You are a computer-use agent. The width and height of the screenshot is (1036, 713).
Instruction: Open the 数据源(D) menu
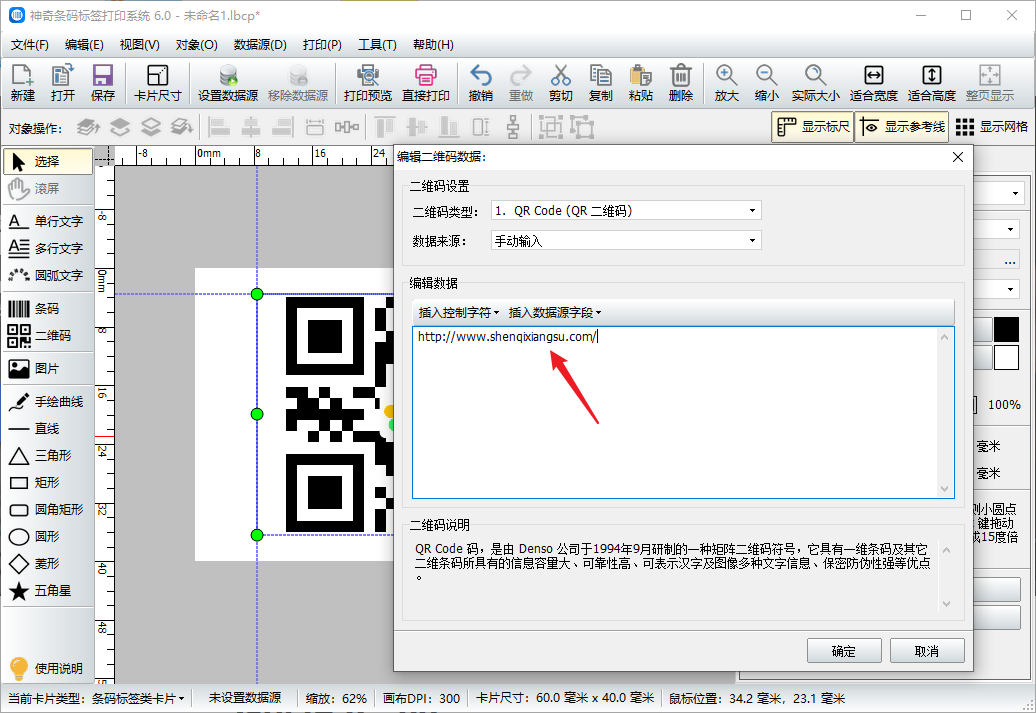point(260,45)
